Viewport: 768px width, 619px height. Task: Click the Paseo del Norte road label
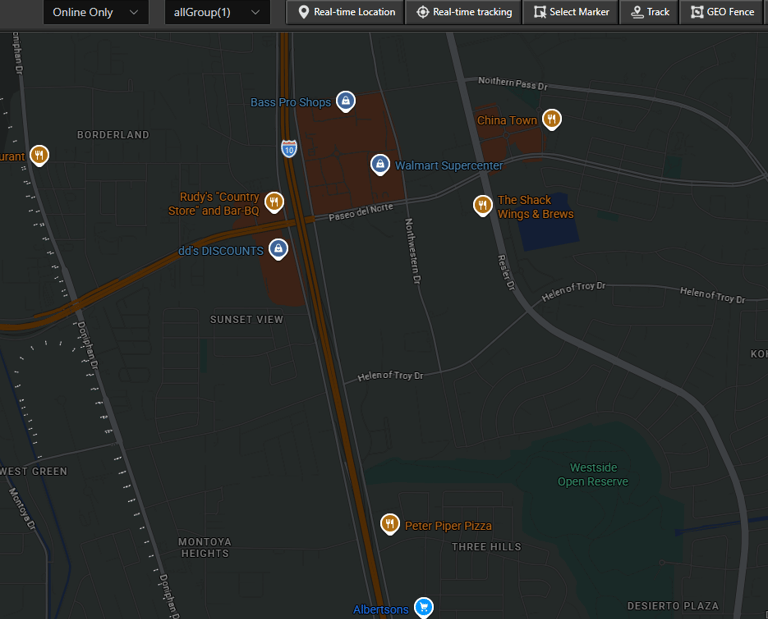point(361,212)
